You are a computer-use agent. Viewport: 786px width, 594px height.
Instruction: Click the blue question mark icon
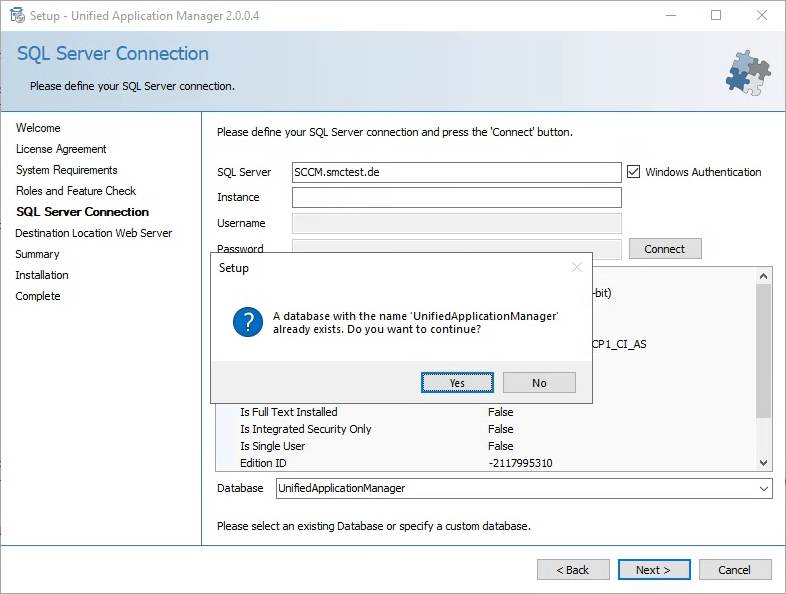pos(248,322)
